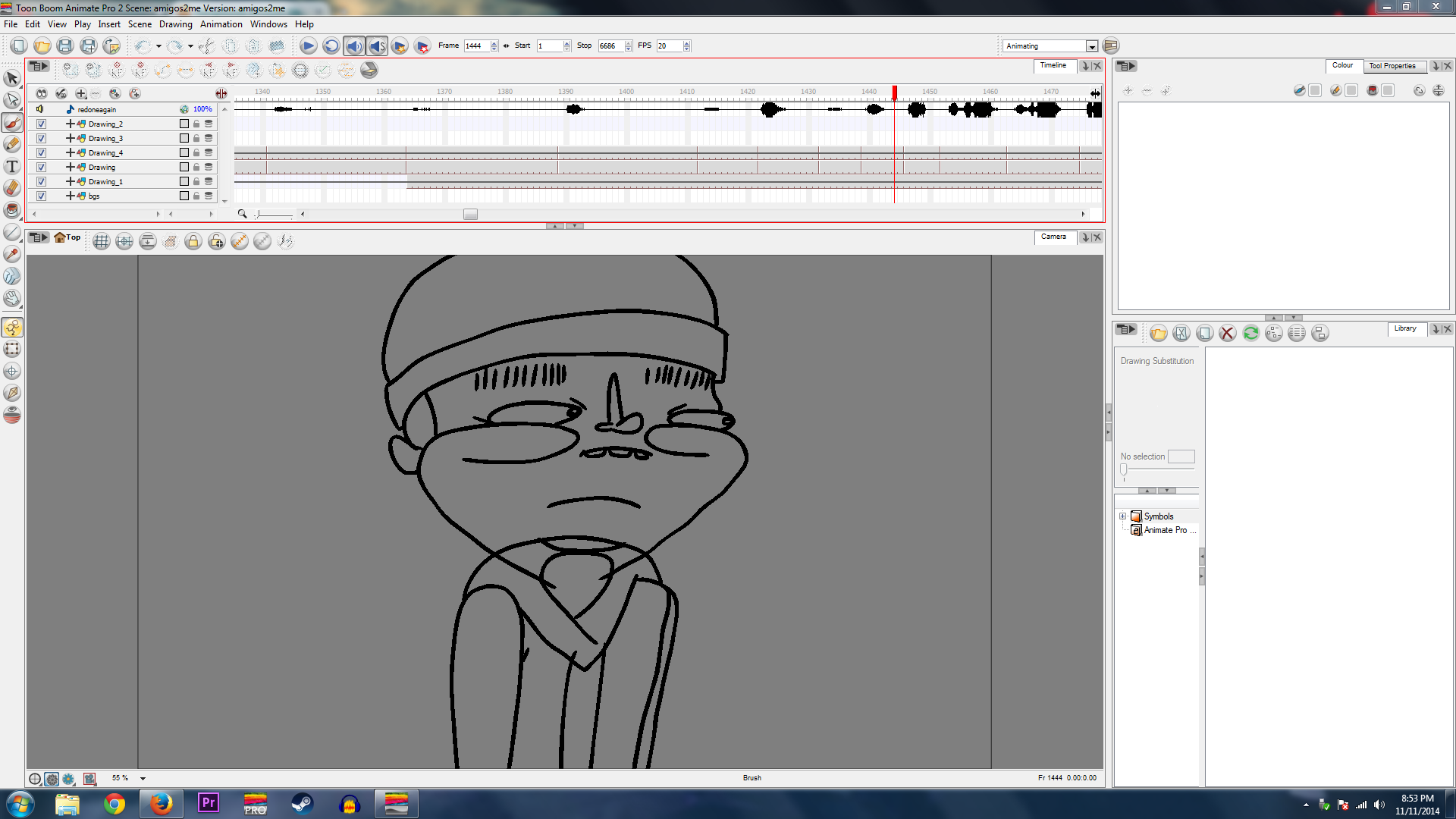
Task: Click the lock icon in Camera toolbar
Action: [x=193, y=241]
